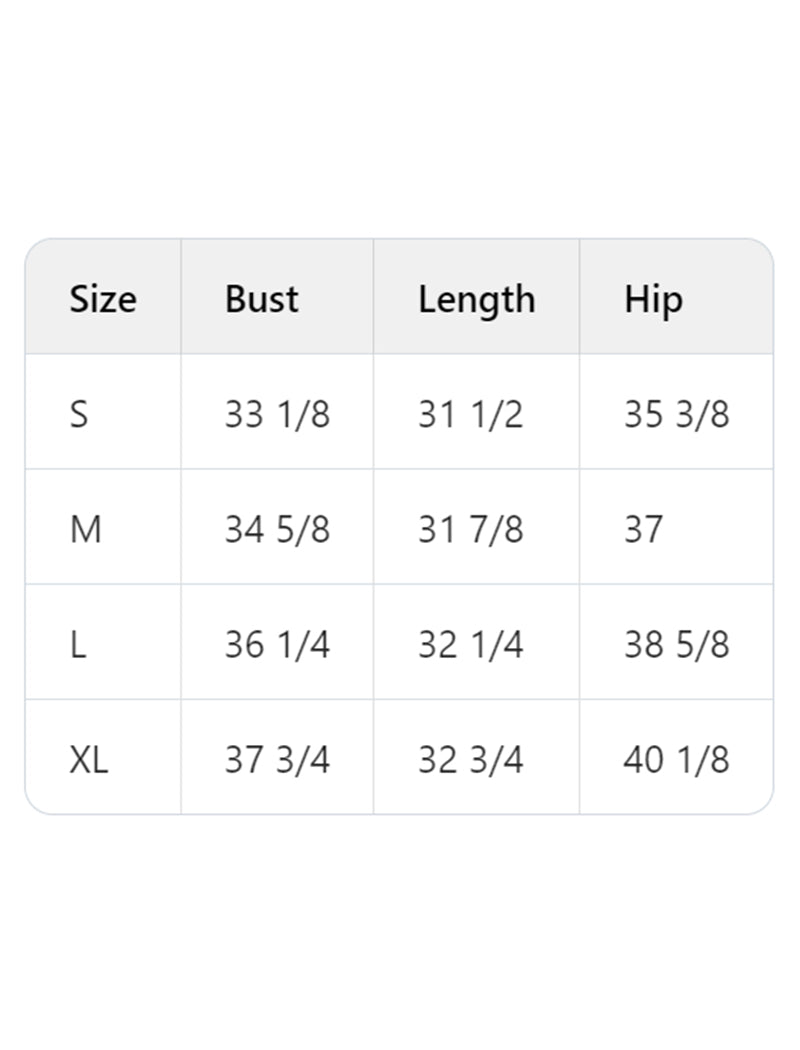The image size is (800, 1050).
Task: Click the Length column header
Action: click(x=477, y=300)
